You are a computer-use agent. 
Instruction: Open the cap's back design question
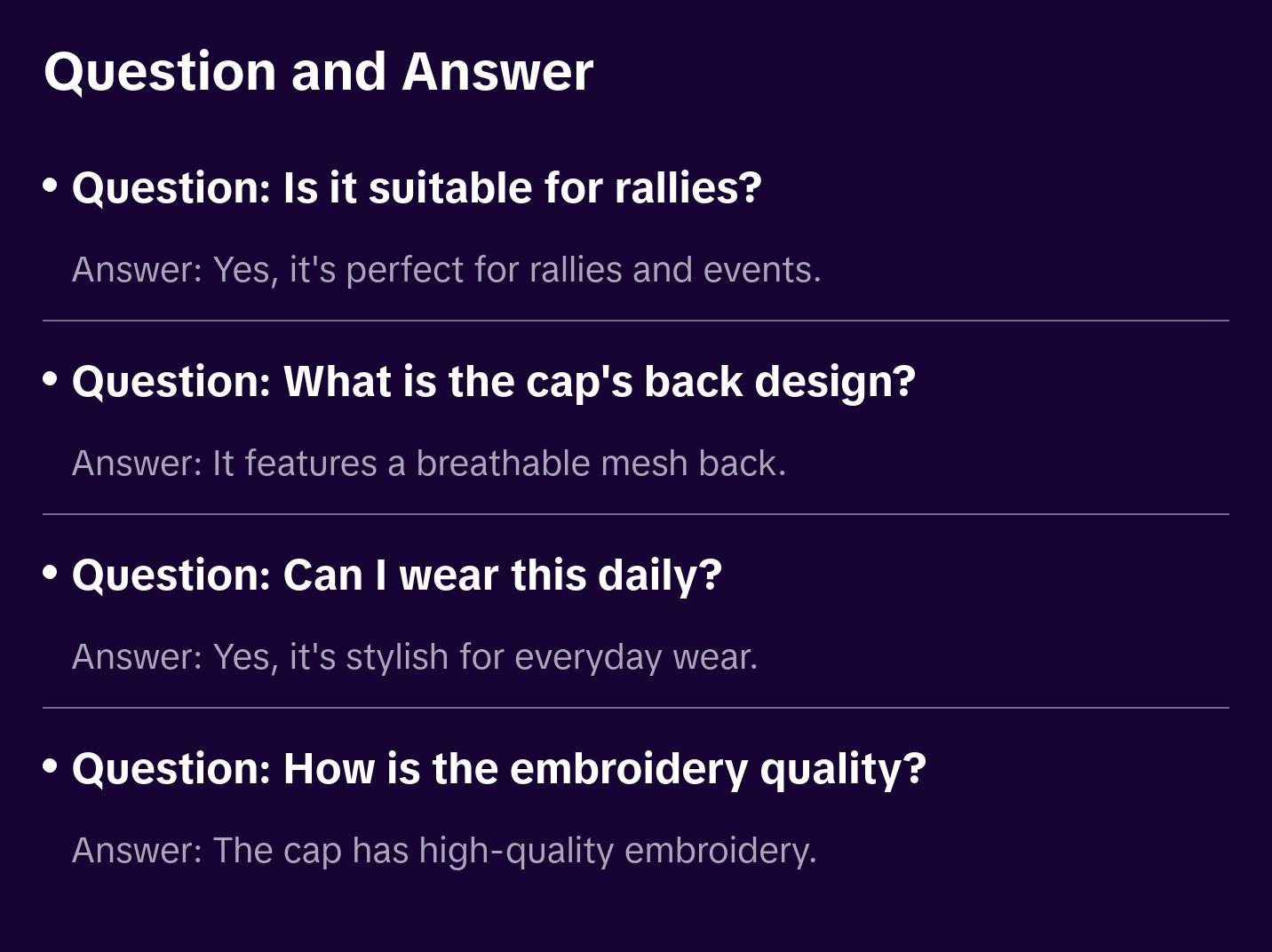(x=493, y=382)
